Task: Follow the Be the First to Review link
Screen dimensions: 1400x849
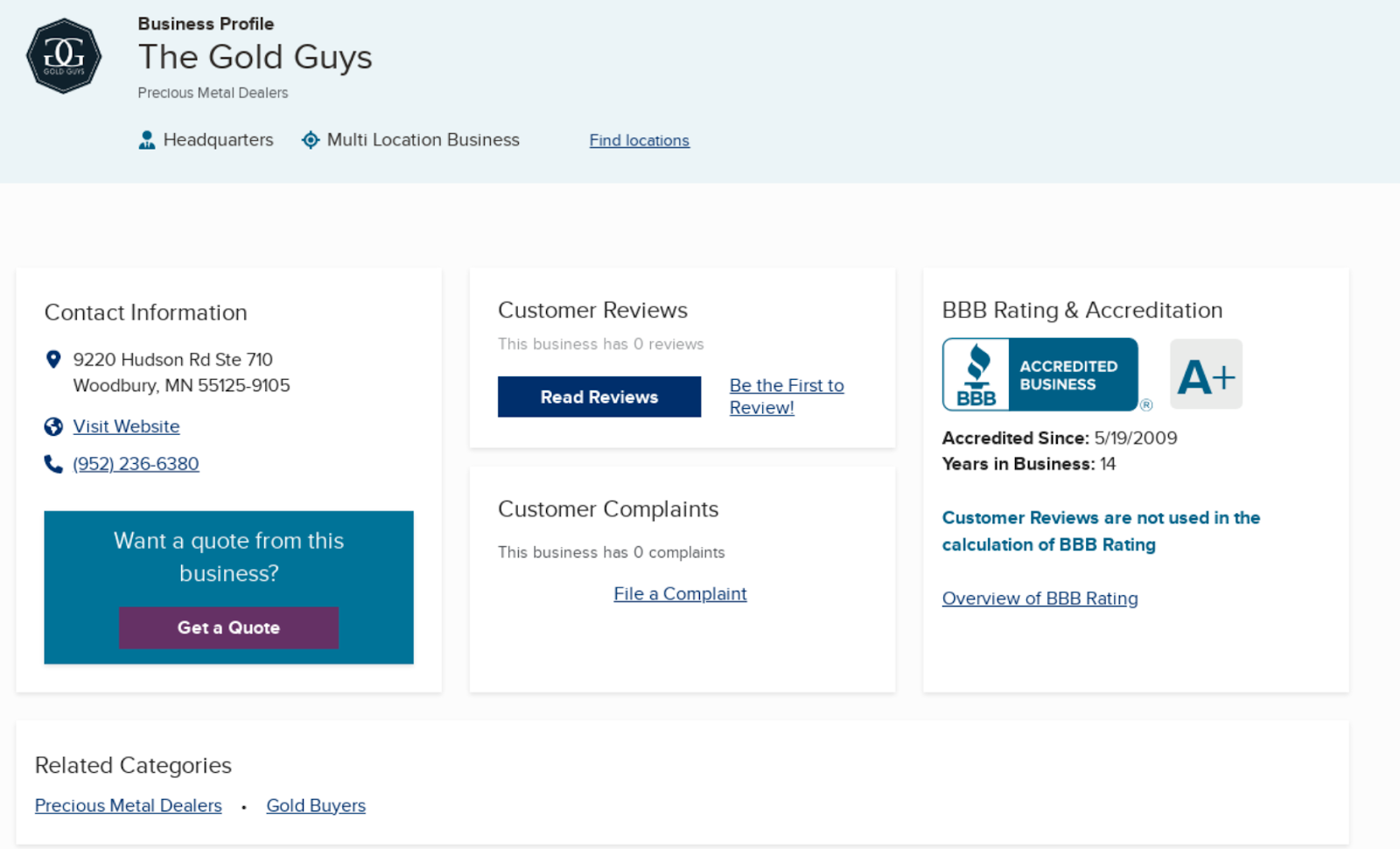Action: tap(786, 396)
